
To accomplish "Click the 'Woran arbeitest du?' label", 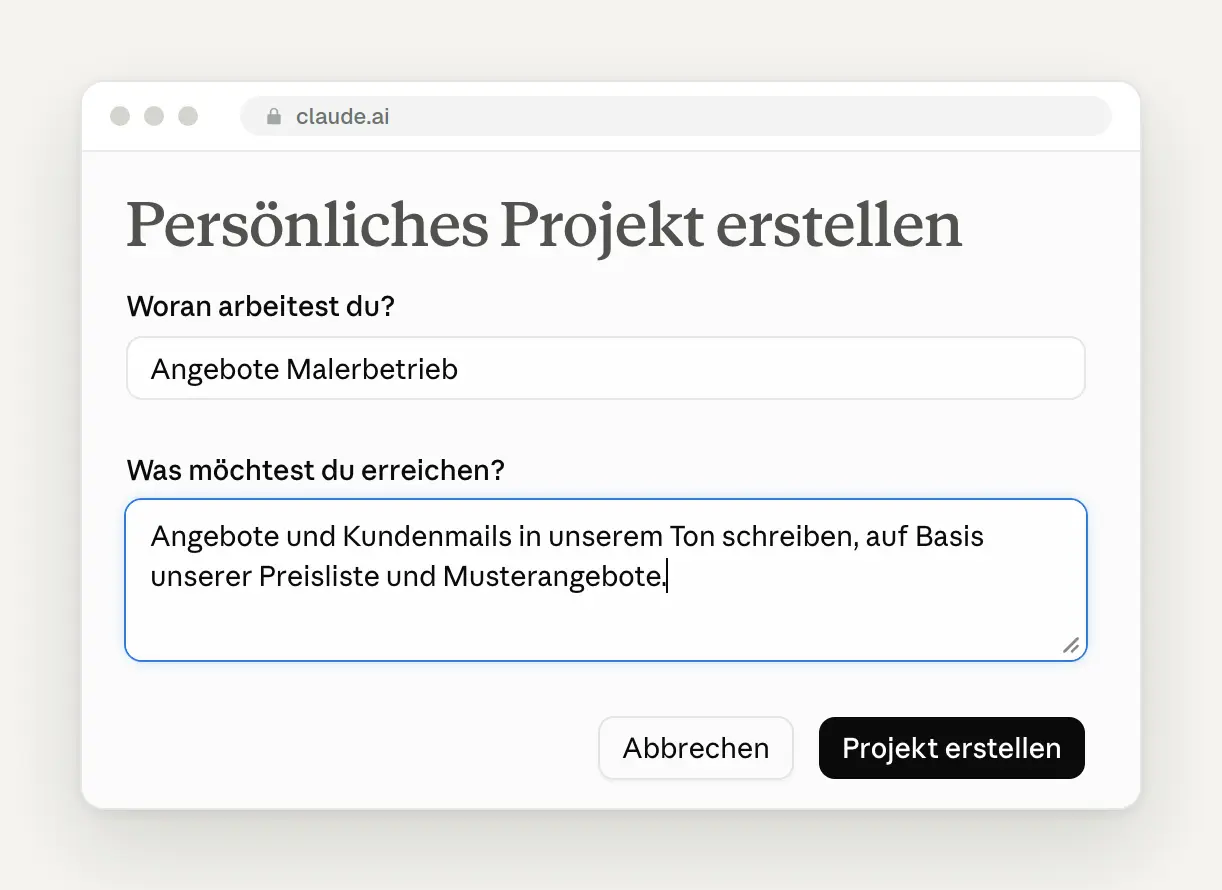I will [x=261, y=306].
